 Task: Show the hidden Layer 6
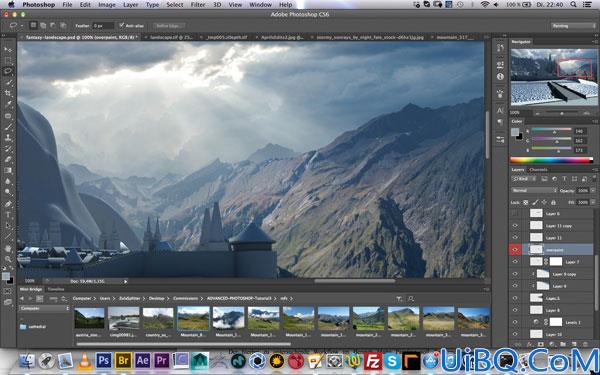515,214
